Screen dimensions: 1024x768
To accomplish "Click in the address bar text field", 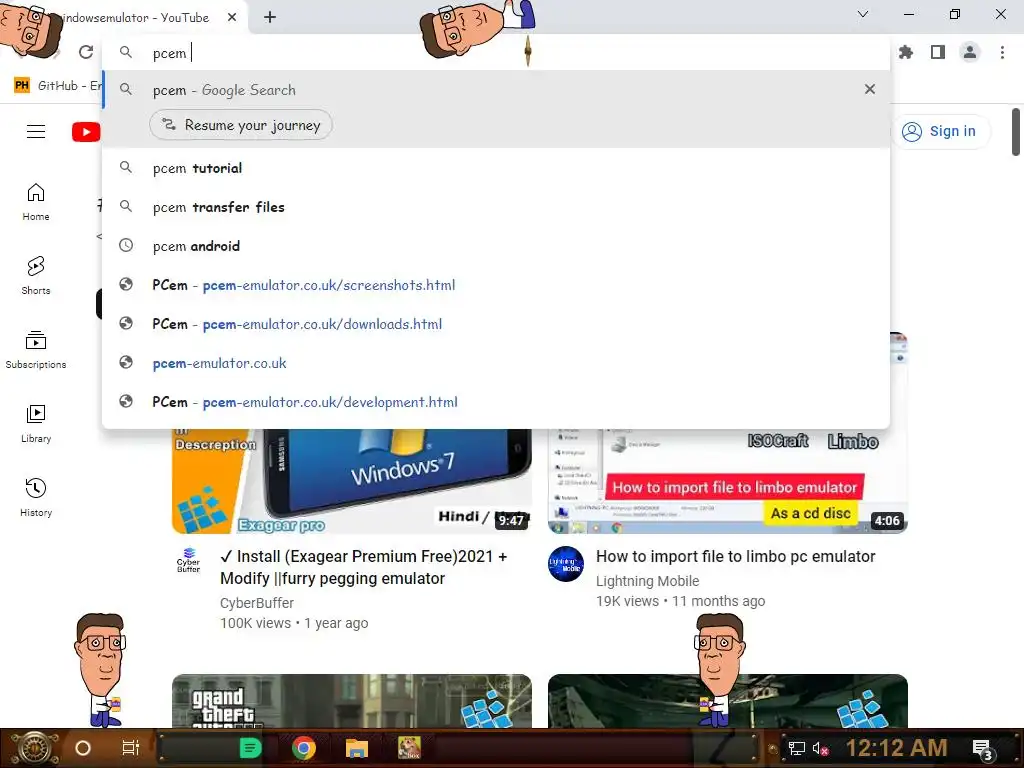I will click(x=496, y=52).
